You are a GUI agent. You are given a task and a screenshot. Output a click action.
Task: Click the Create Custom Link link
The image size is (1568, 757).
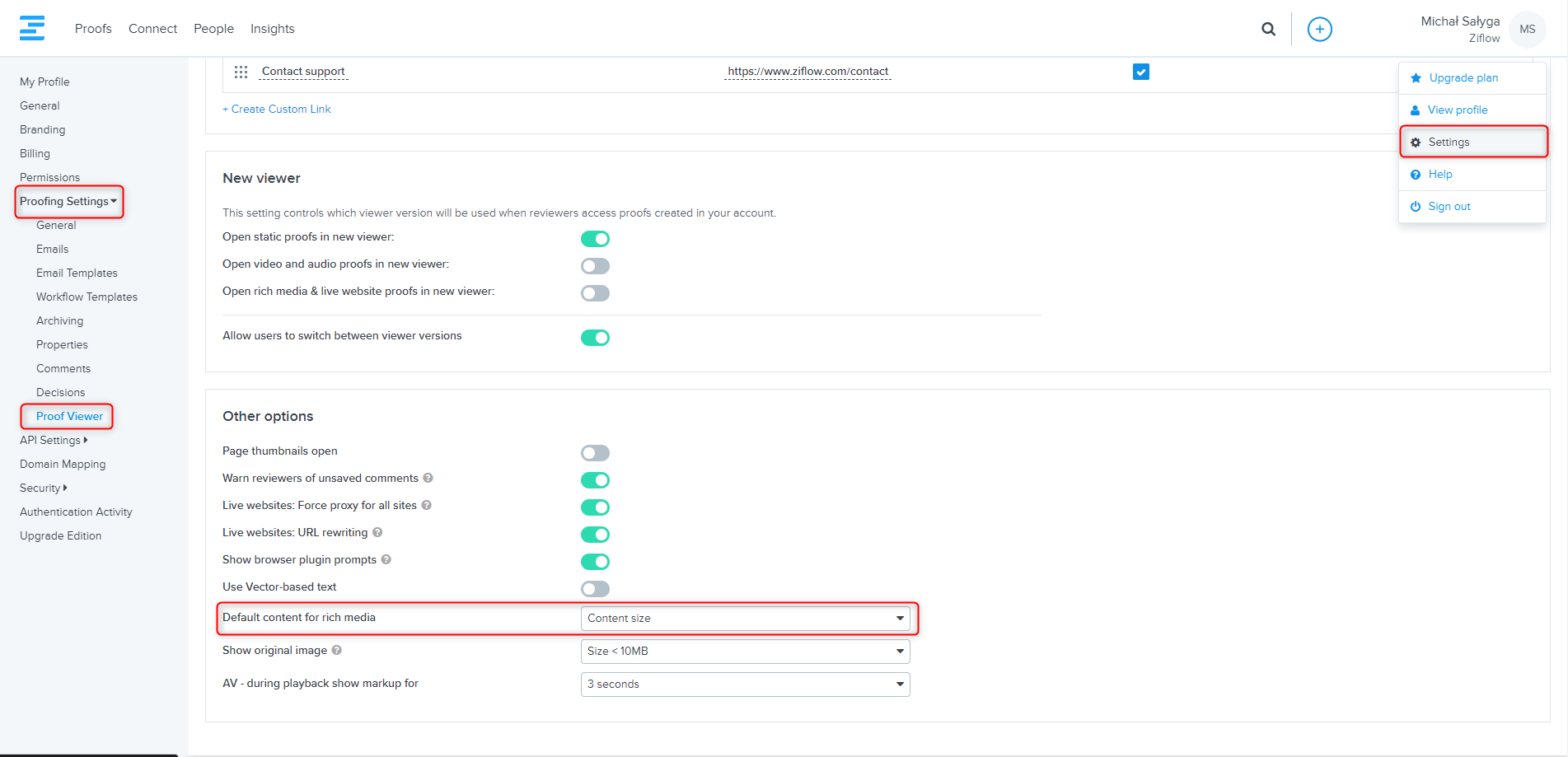(277, 109)
